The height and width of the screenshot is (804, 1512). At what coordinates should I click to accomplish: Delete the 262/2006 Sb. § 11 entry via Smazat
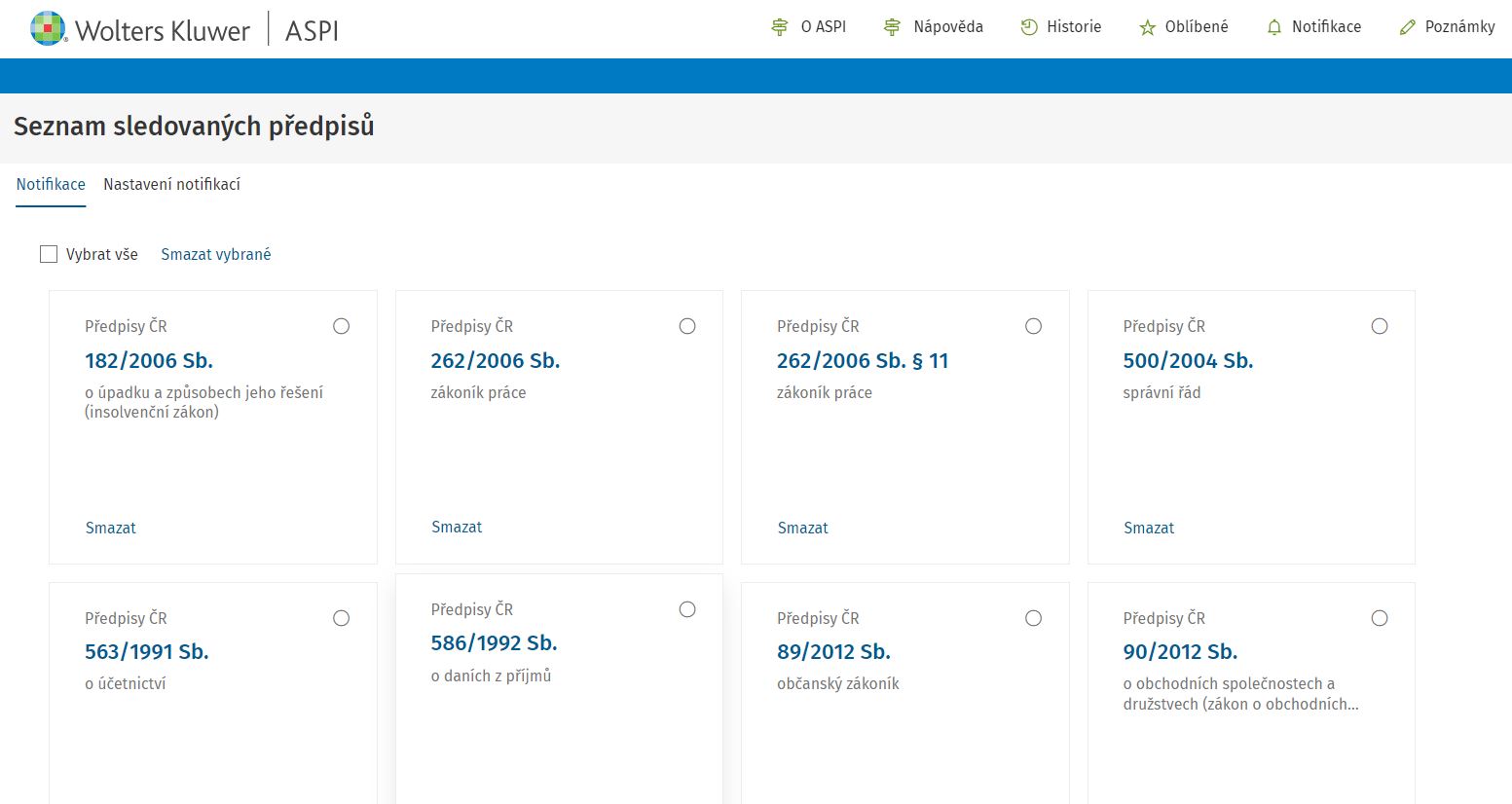tap(802, 528)
